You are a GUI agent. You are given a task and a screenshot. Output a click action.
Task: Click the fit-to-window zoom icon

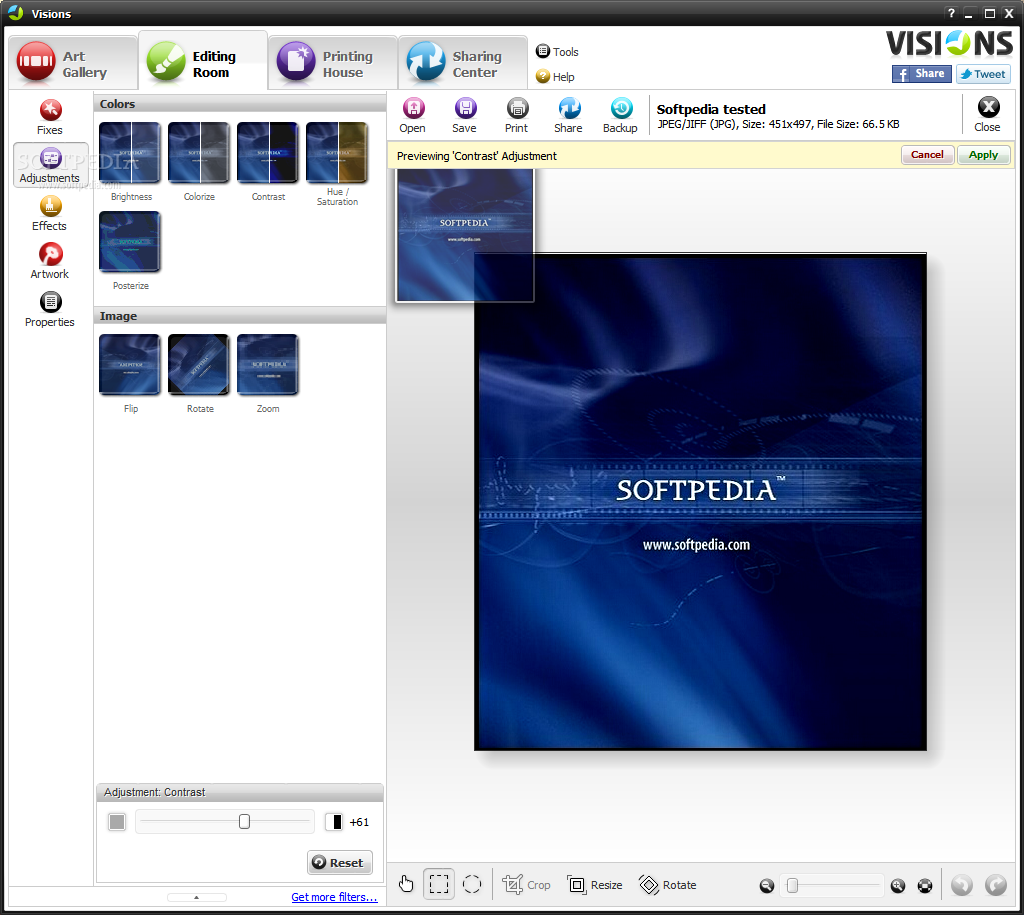925,886
